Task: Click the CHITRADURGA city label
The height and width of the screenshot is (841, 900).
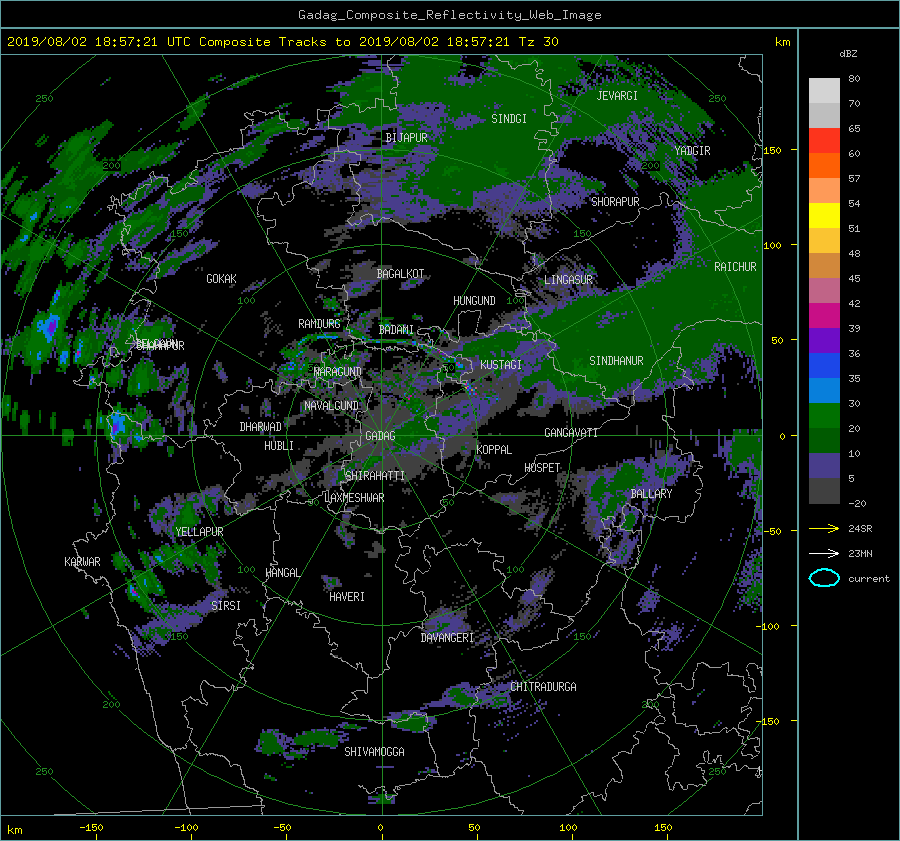Action: point(543,687)
